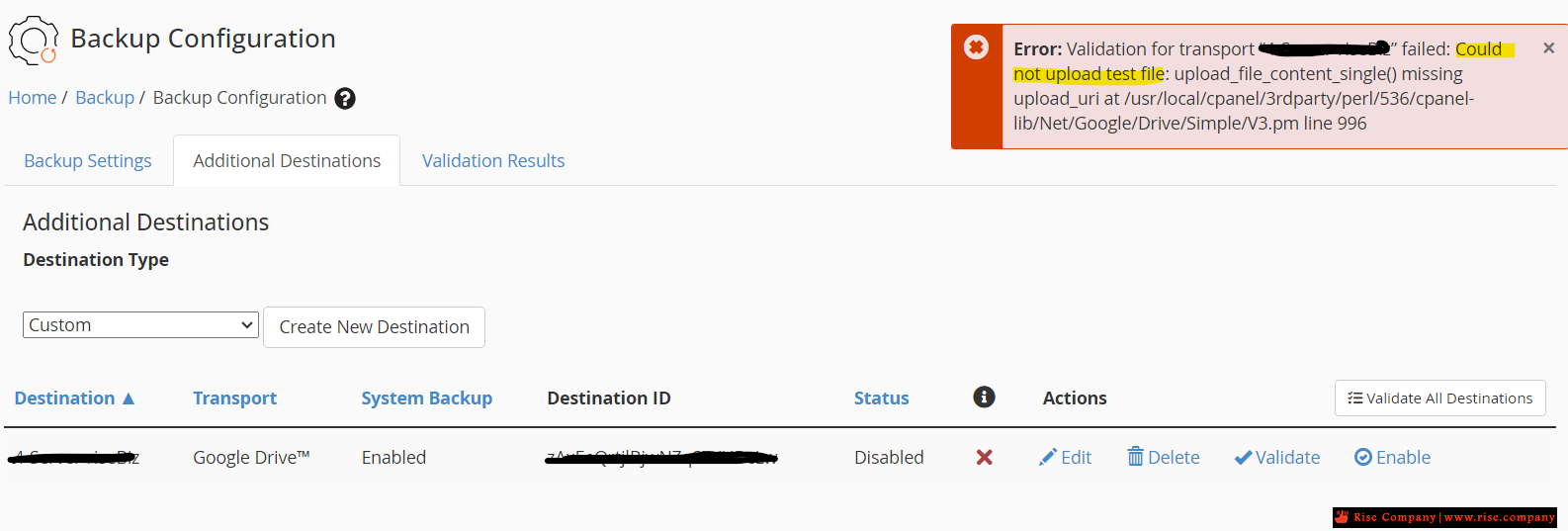
Task: Delete the Google Drive destination
Action: point(1164,457)
